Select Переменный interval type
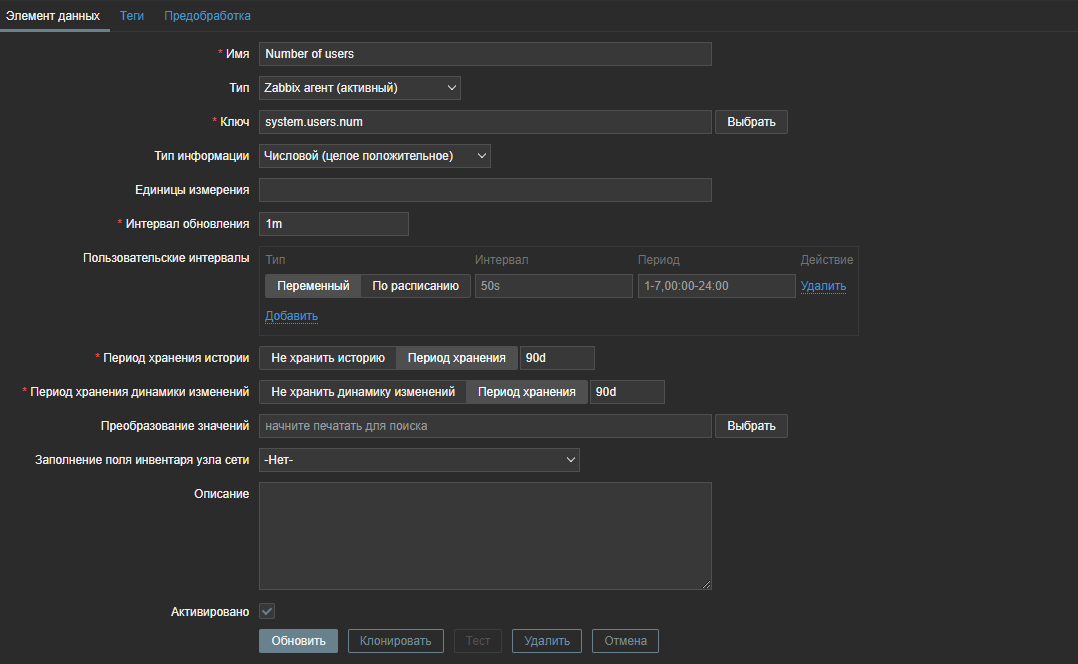1078x664 pixels. tap(313, 286)
